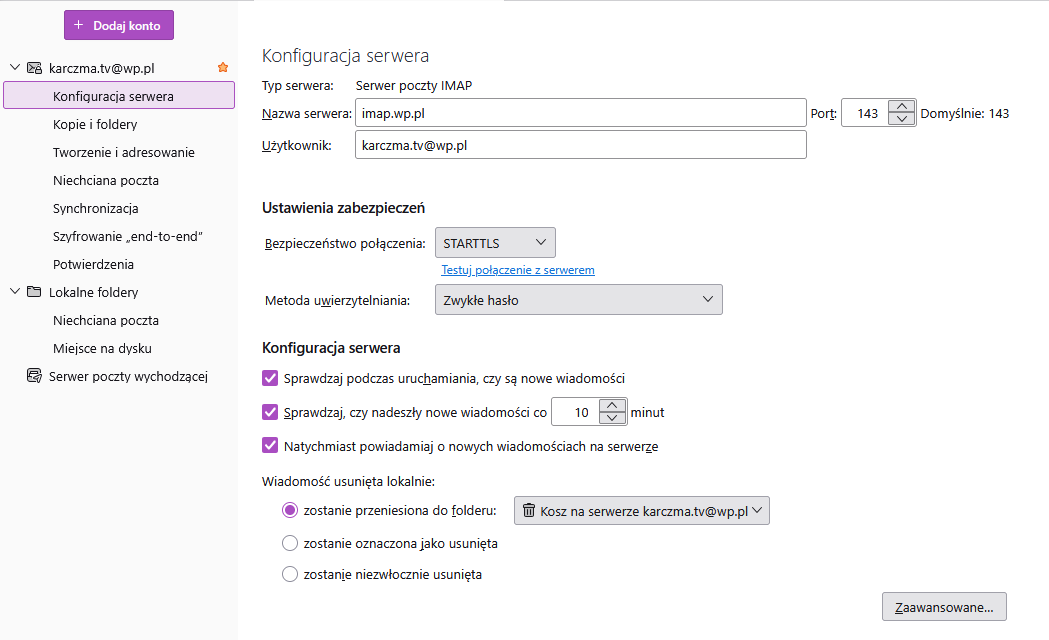Choose 'zostanie niezwłocznie usunięta' radio option
The width and height of the screenshot is (1049, 640).
[290, 574]
